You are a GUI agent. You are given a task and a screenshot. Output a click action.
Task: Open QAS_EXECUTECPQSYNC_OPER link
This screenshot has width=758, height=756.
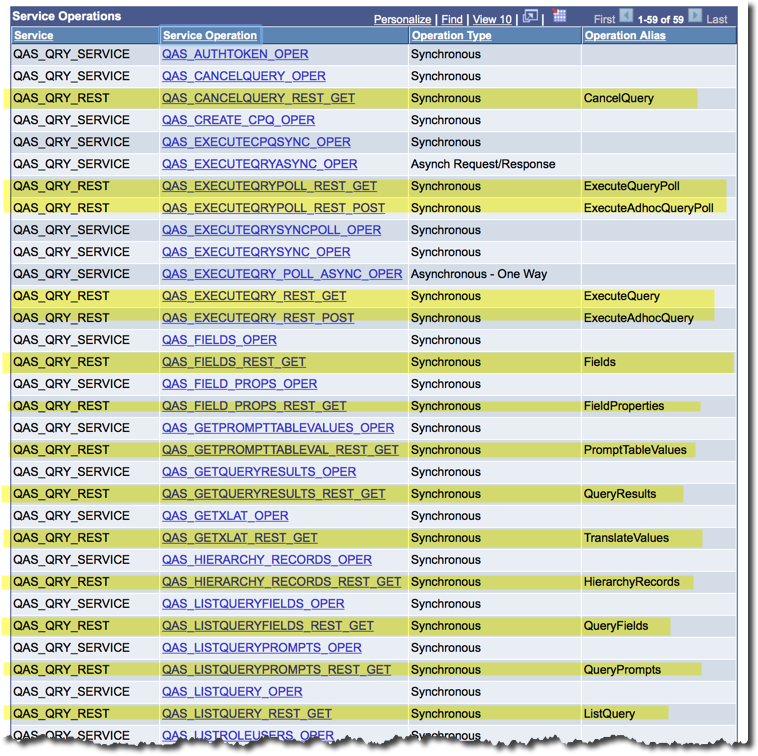click(x=256, y=142)
